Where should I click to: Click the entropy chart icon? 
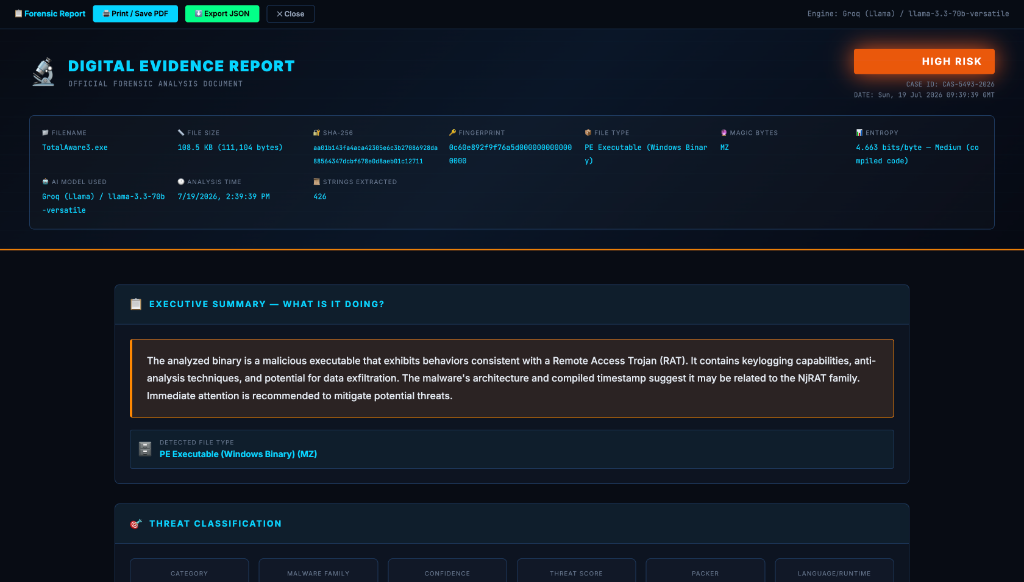click(859, 133)
